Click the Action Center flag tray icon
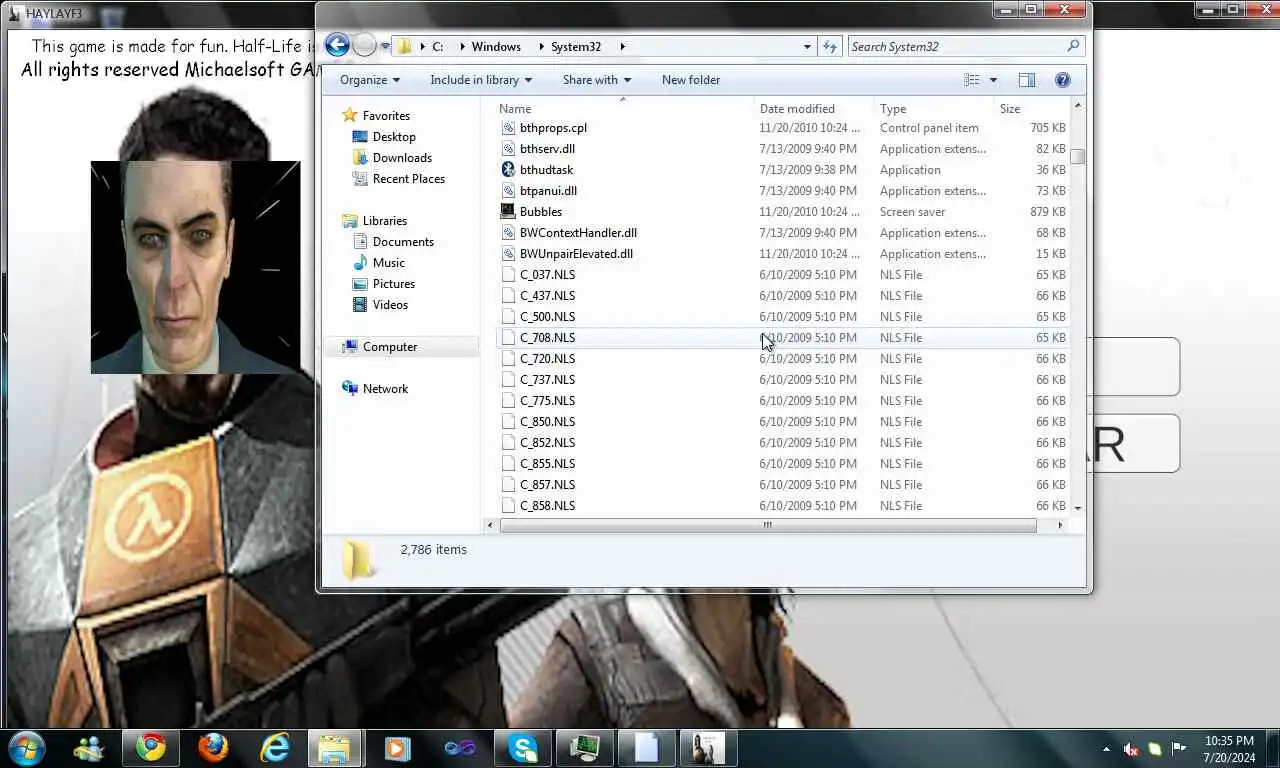This screenshot has height=768, width=1280. click(x=1180, y=749)
